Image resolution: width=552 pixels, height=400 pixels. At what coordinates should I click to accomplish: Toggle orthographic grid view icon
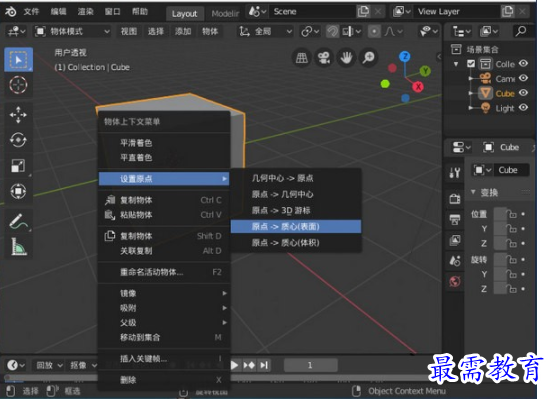302,58
